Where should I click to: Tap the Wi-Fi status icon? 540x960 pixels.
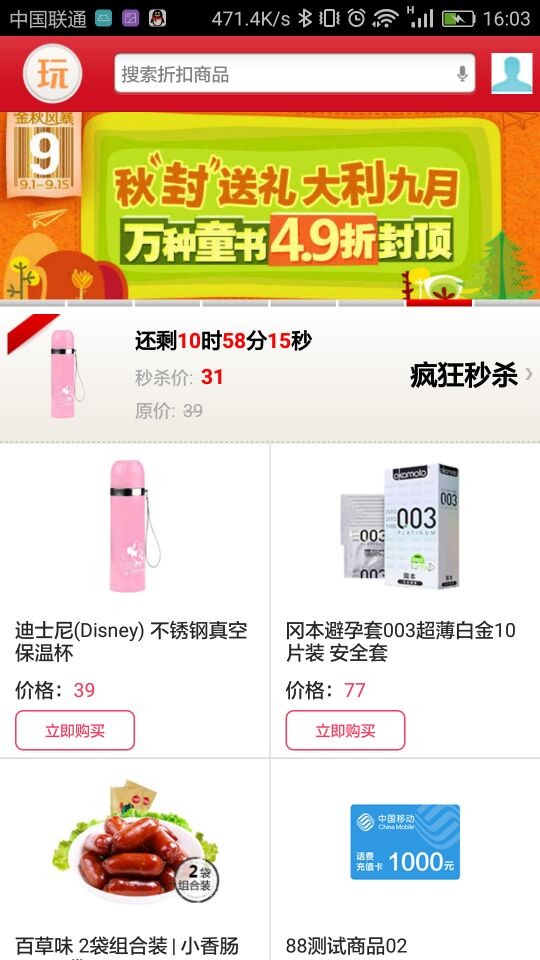[385, 18]
